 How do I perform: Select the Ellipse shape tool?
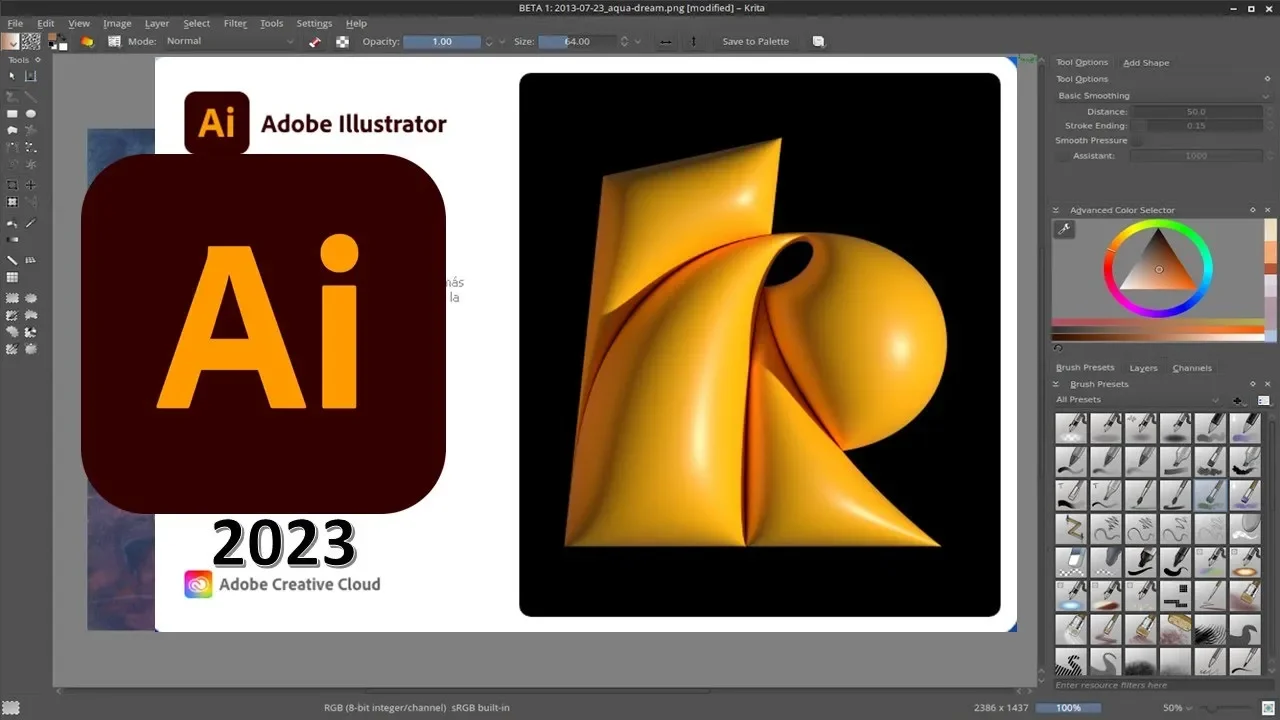point(31,114)
